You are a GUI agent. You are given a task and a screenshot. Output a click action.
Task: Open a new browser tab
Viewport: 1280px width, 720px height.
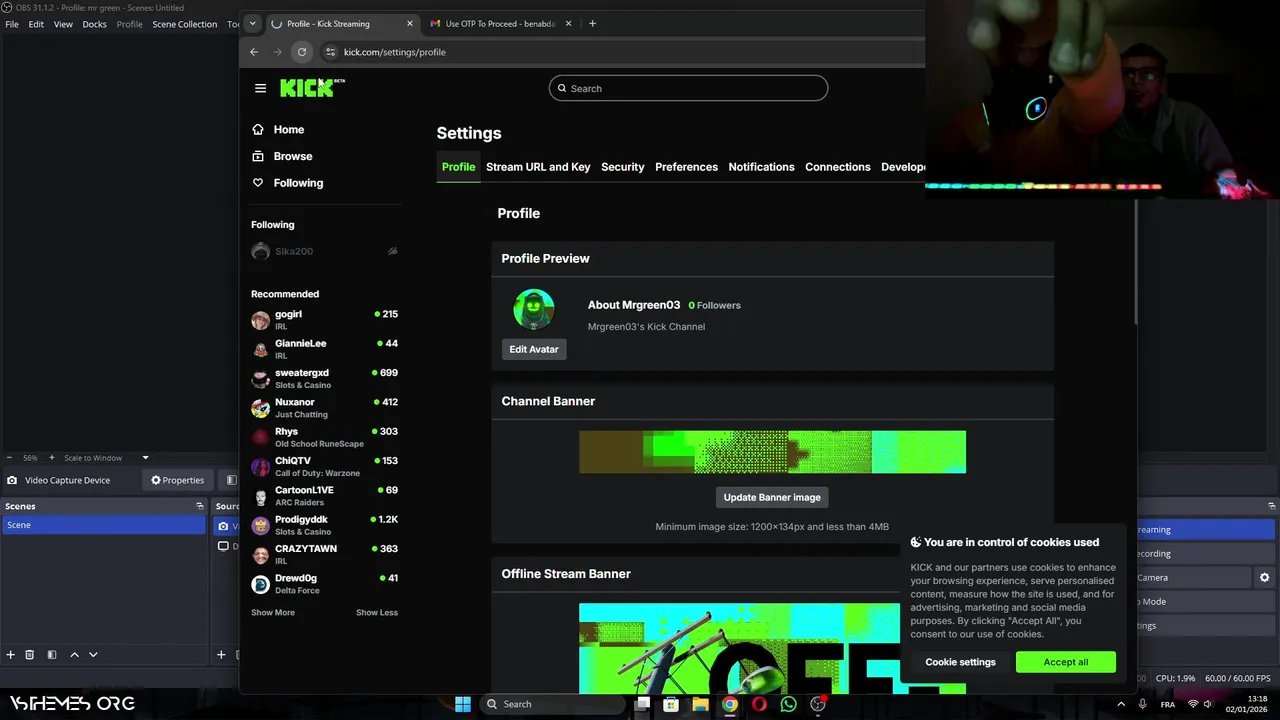[592, 23]
